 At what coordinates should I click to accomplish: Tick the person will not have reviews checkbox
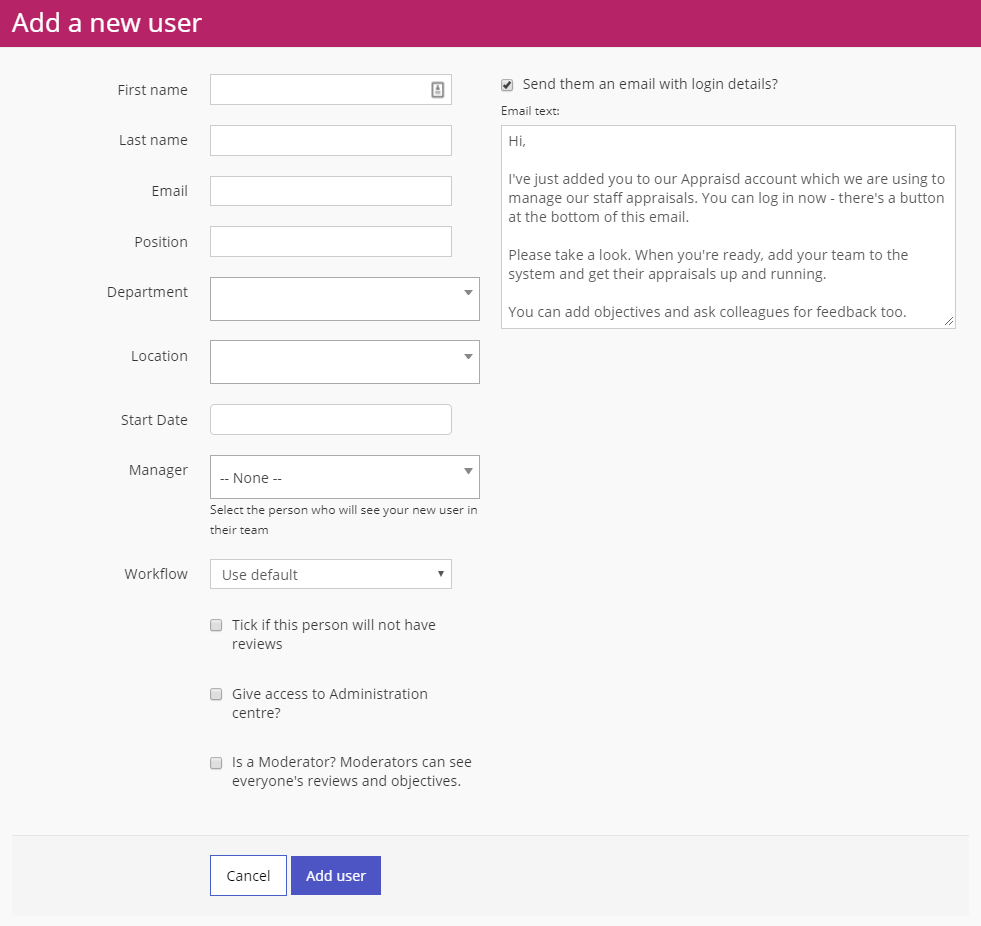click(216, 625)
